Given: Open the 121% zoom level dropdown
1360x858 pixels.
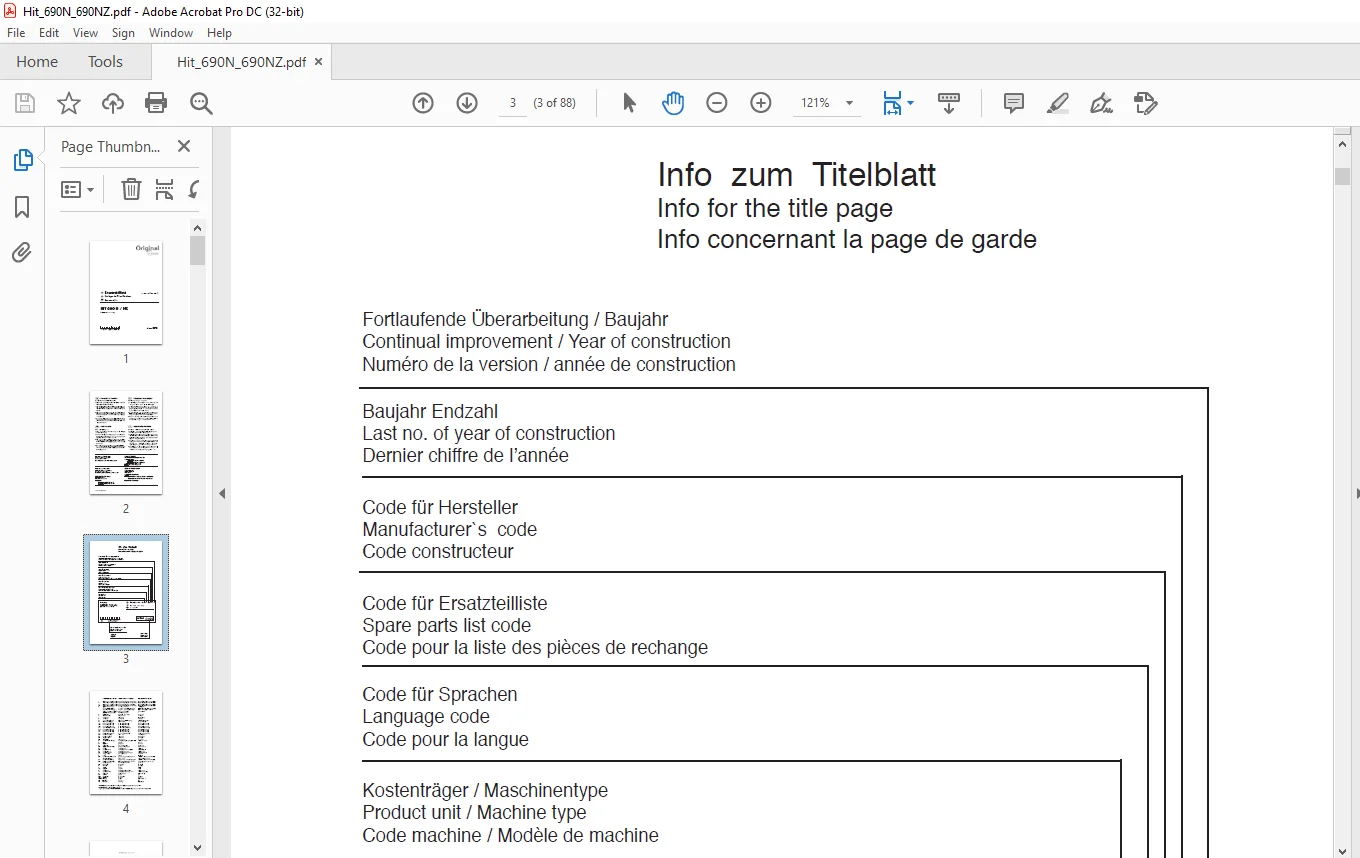Looking at the screenshot, I should 827,103.
